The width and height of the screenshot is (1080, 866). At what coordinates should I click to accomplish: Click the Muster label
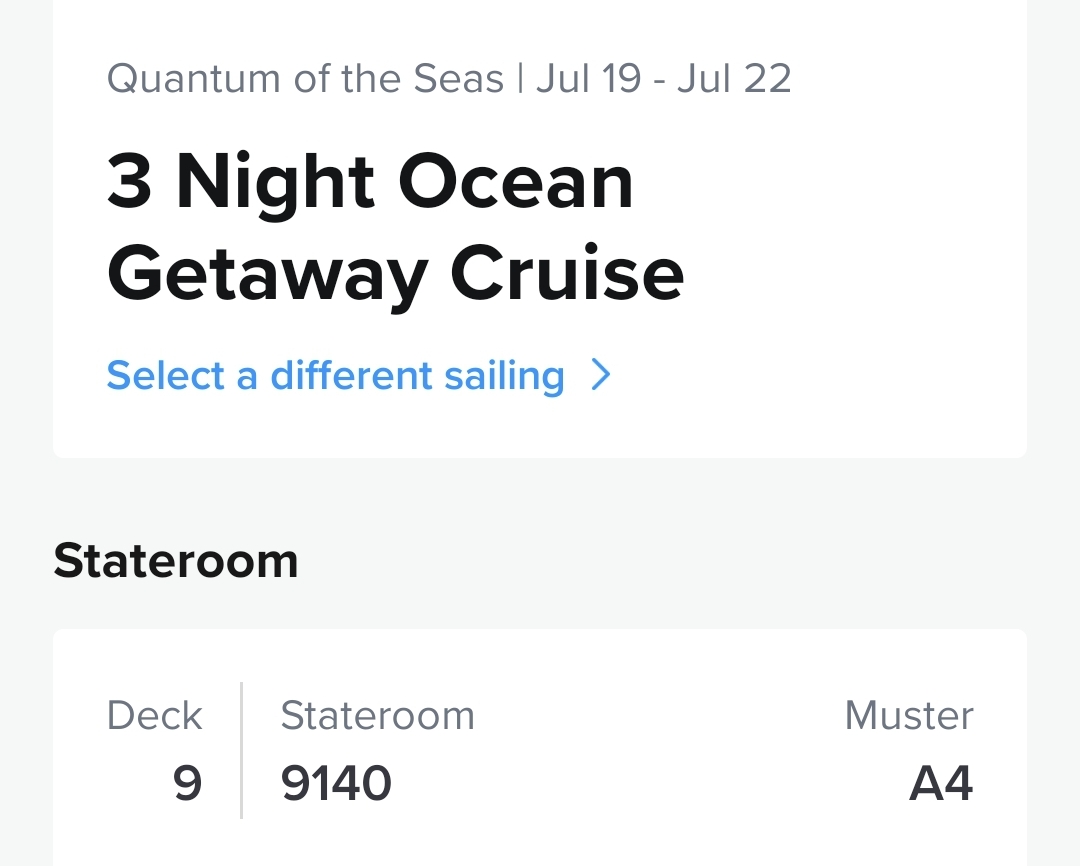tap(908, 716)
